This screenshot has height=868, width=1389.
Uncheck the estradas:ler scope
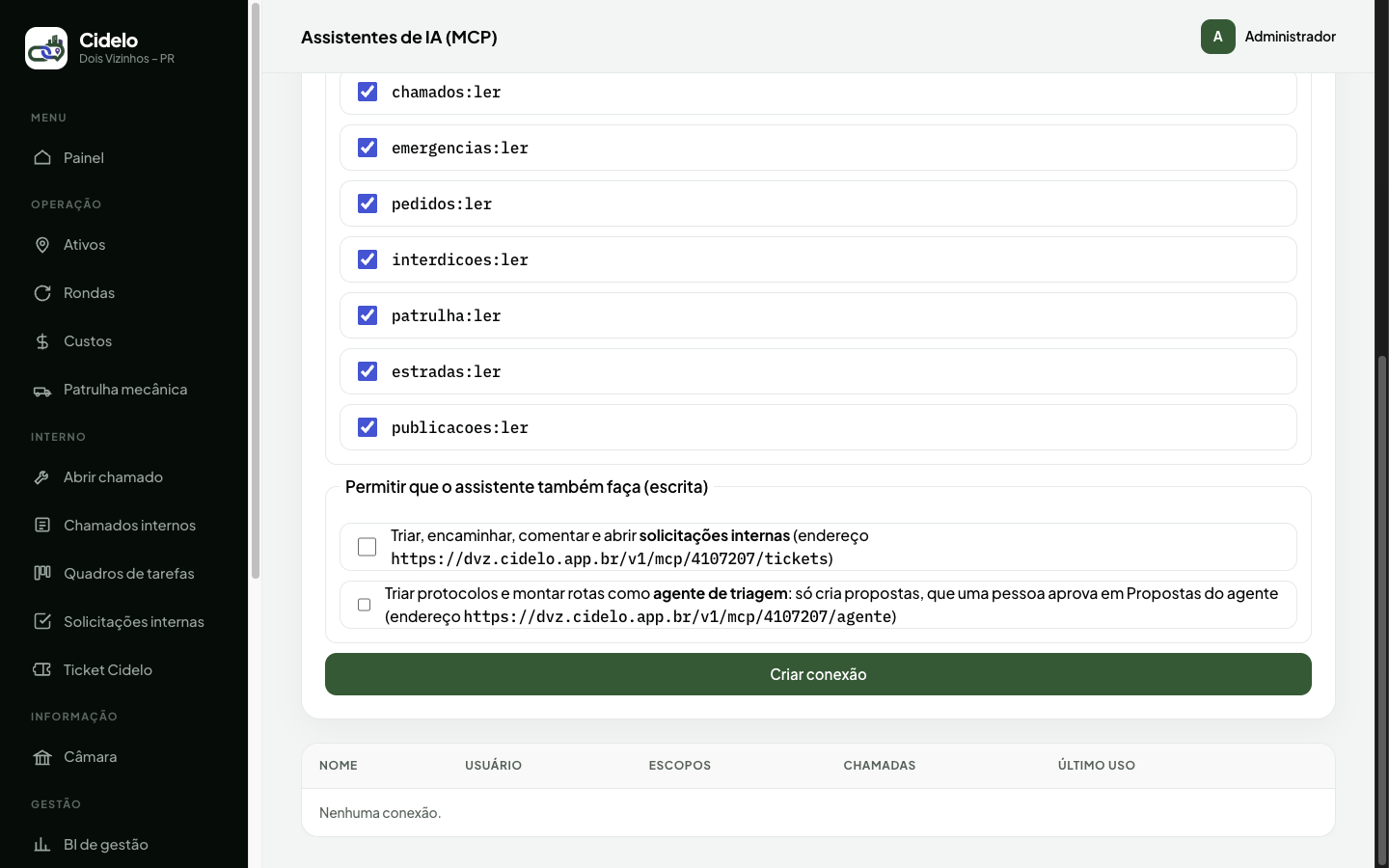click(368, 371)
